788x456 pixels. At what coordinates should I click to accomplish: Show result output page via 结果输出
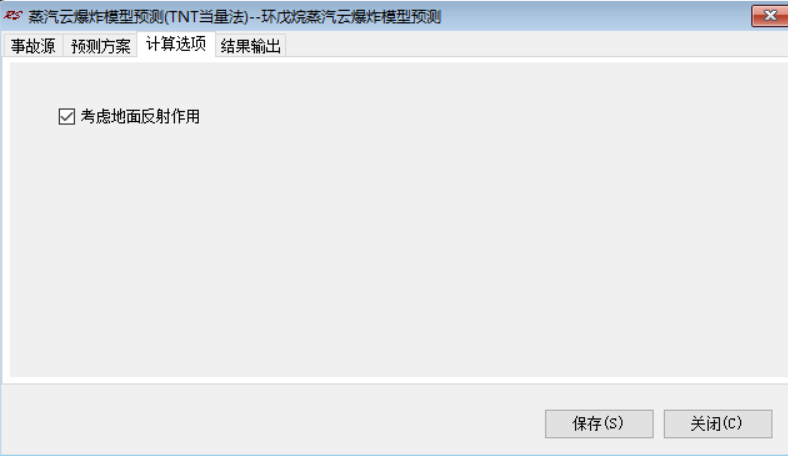250,46
